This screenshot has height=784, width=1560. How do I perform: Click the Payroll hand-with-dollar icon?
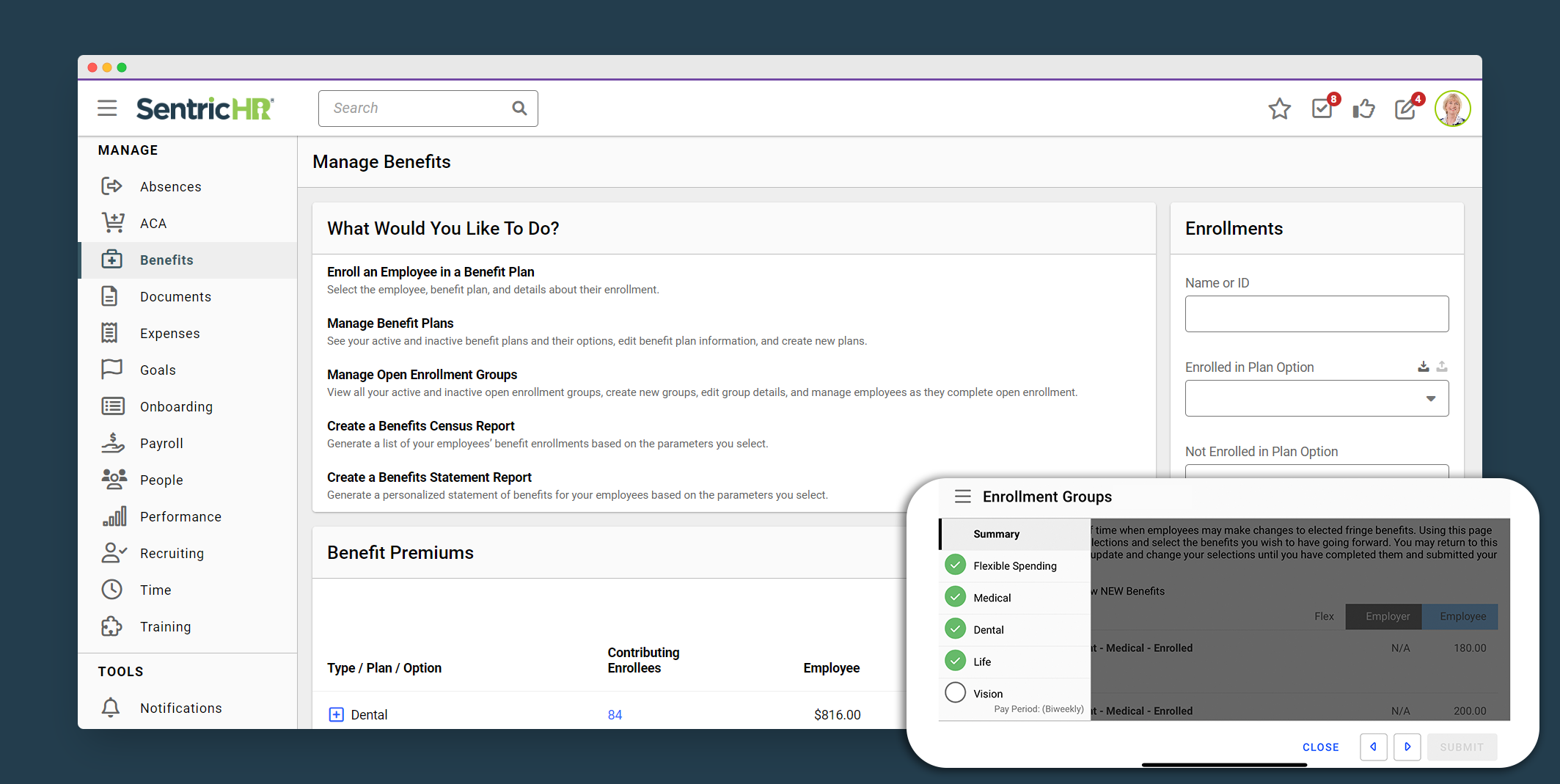(x=112, y=442)
